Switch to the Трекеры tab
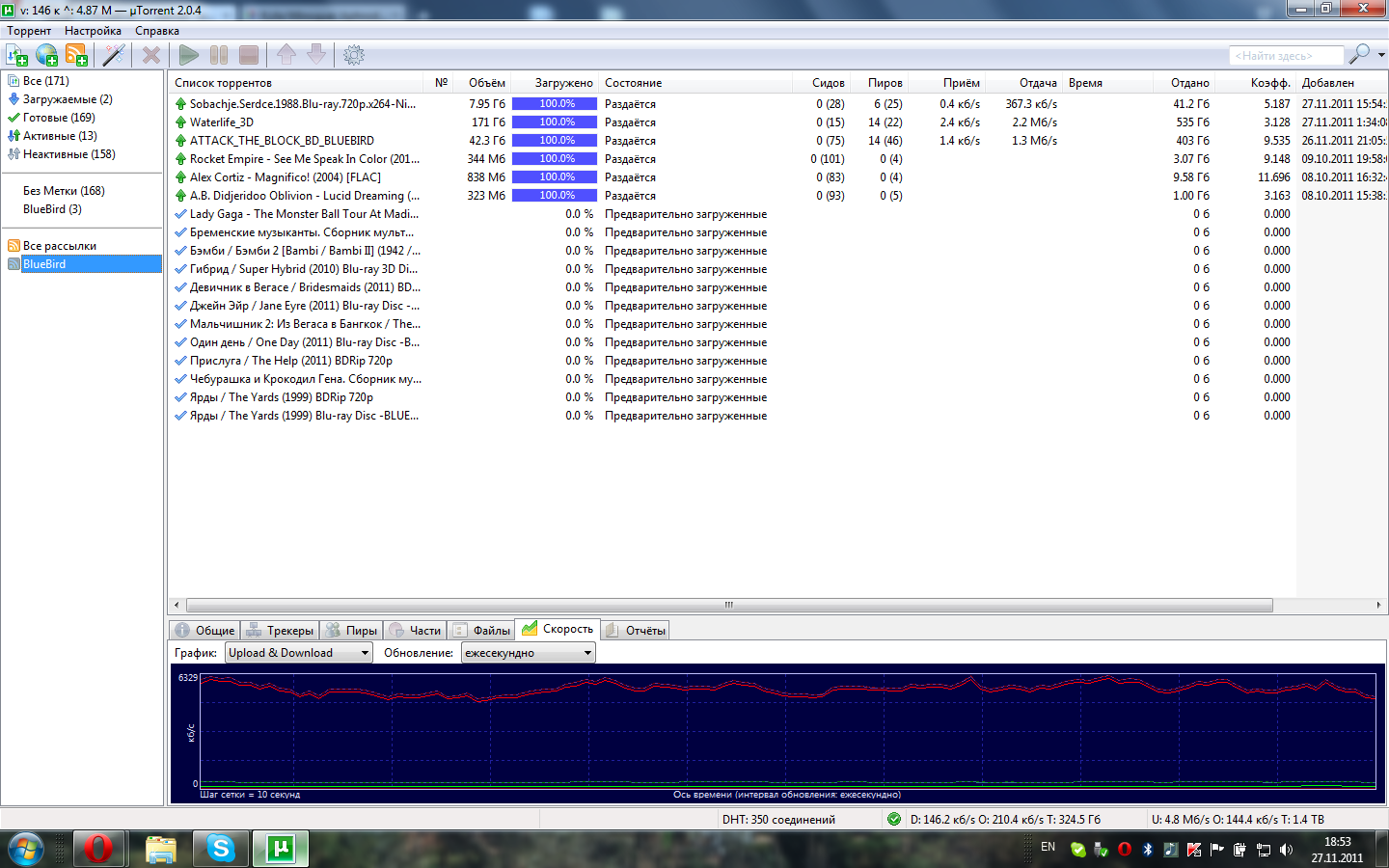The image size is (1389, 868). point(280,631)
